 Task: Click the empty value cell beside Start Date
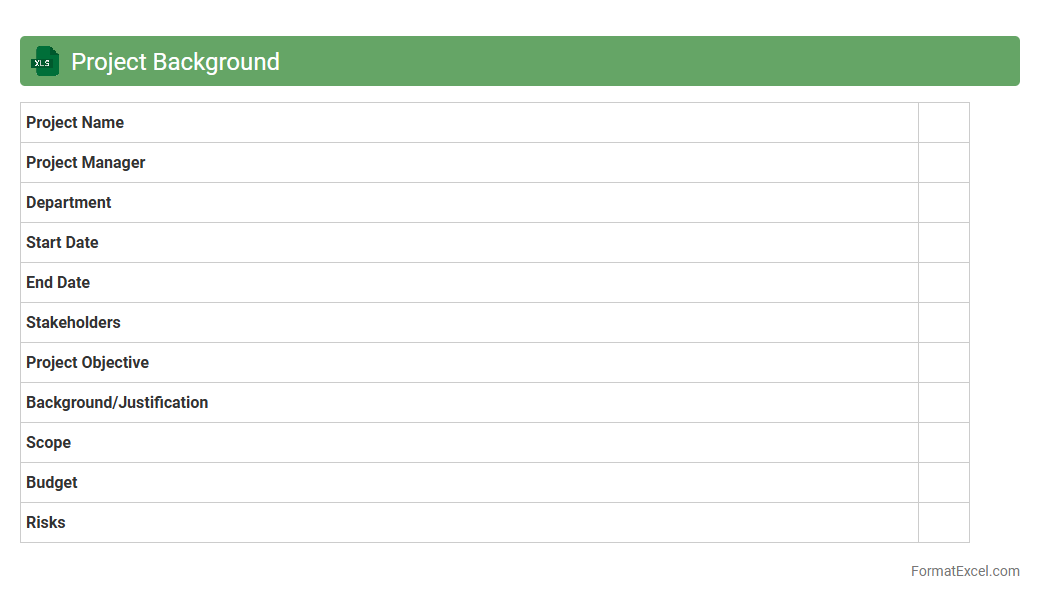(x=943, y=243)
